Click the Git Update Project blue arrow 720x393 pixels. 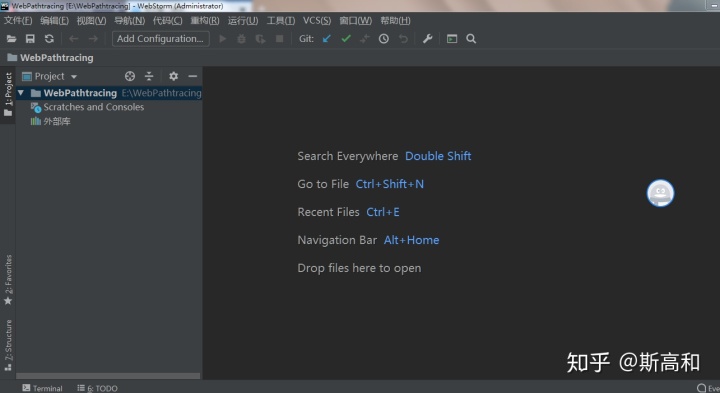(x=326, y=39)
